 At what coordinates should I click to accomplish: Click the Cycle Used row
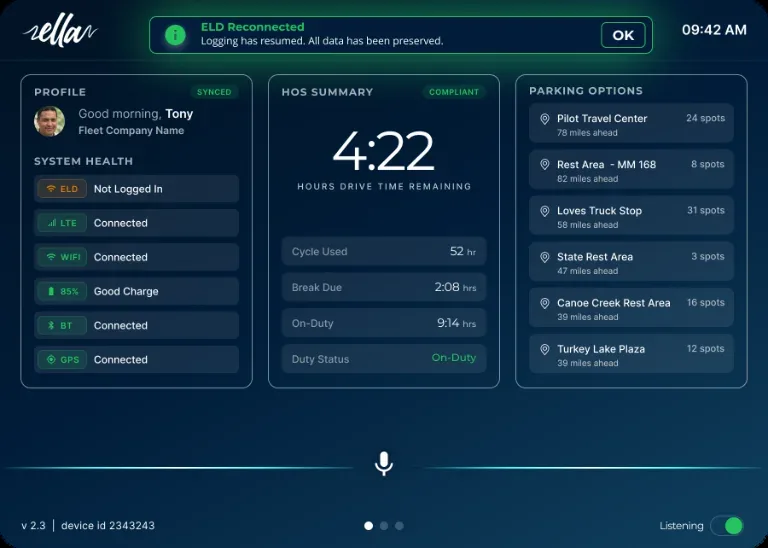coord(384,252)
